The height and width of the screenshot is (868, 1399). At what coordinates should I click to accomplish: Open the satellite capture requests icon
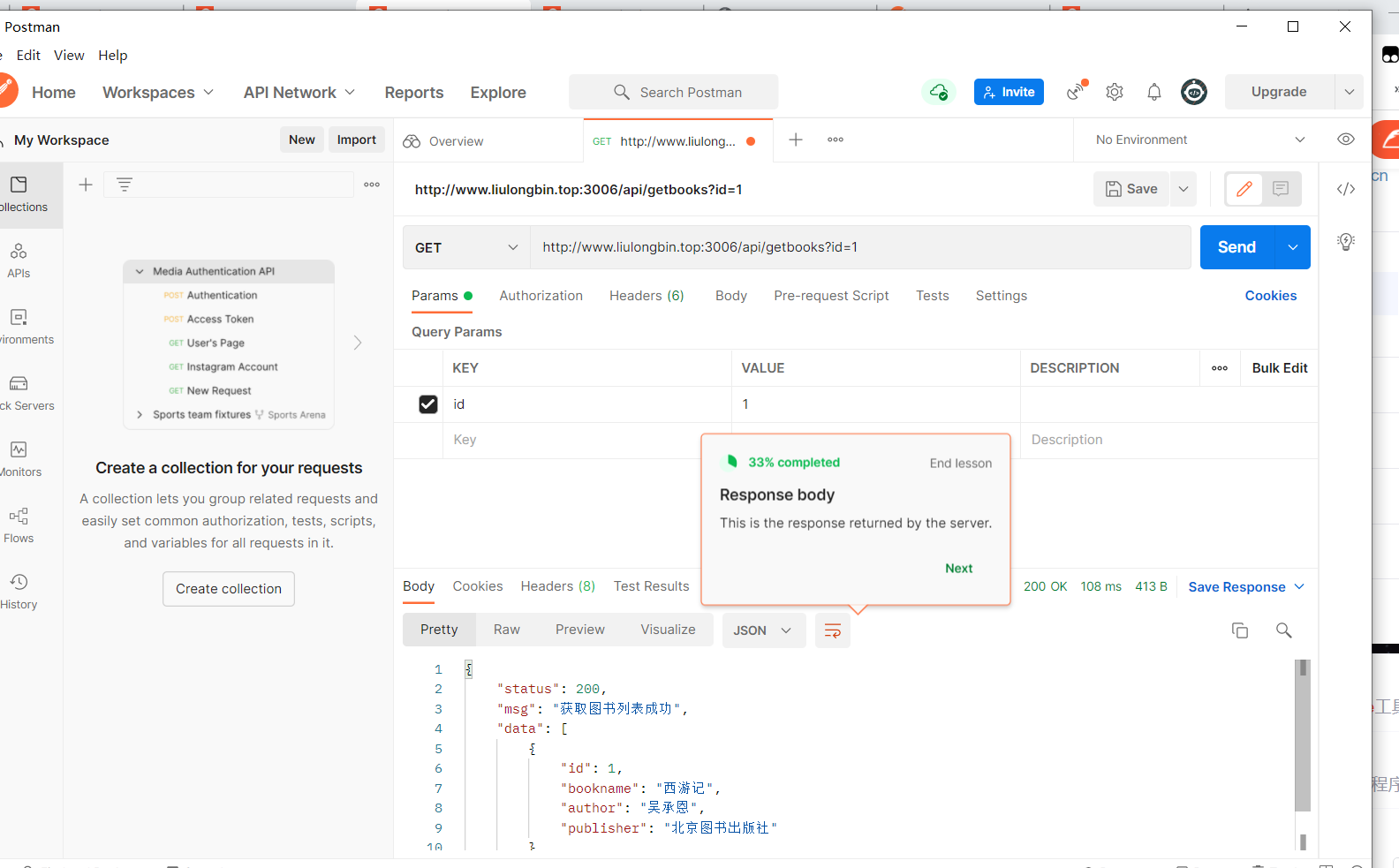tap(1076, 92)
